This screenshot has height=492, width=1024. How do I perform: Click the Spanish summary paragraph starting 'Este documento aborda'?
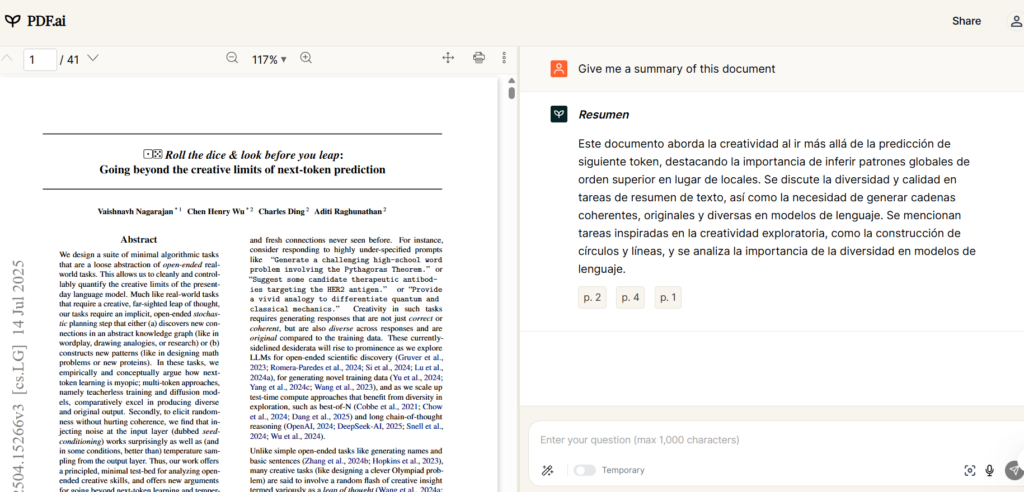click(x=776, y=206)
